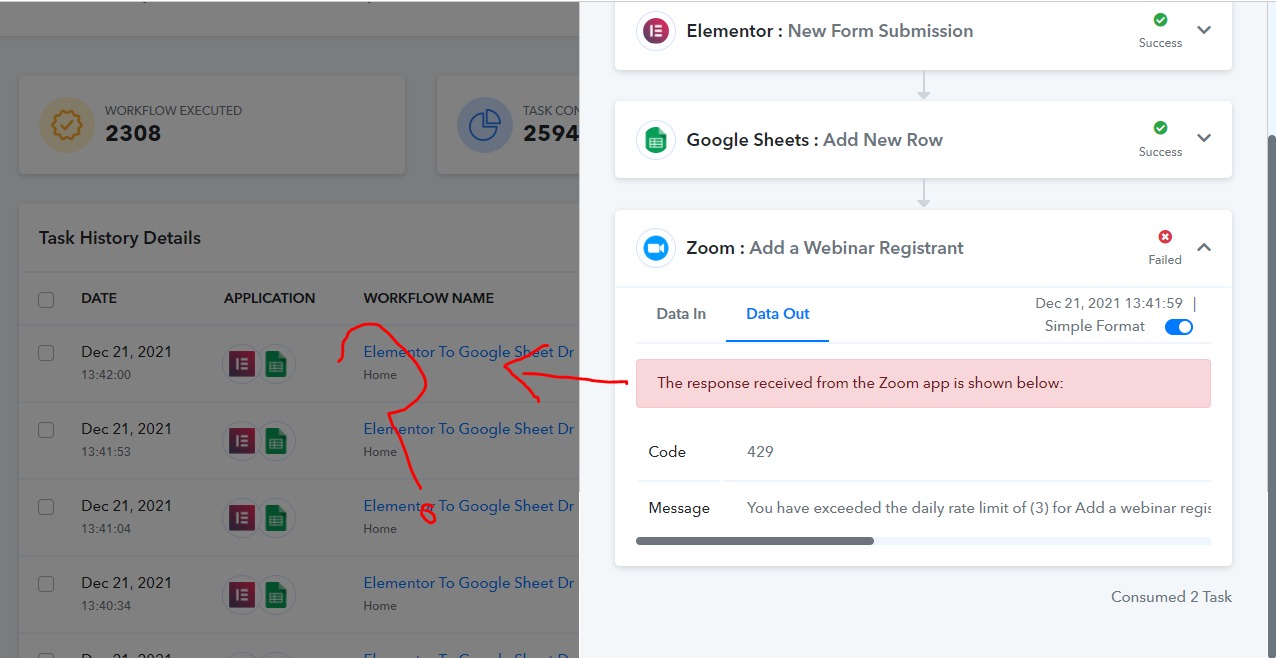This screenshot has width=1276, height=658.
Task: Click the Workflow Executed count 2308
Action: click(133, 133)
